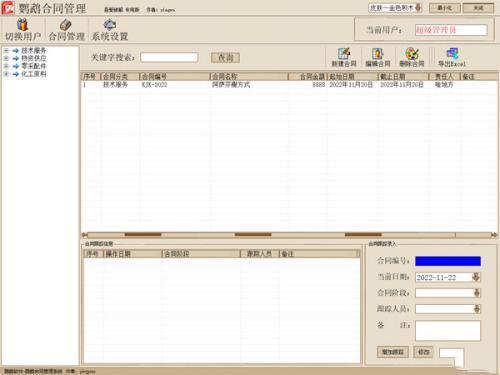Click the 增加跟踪 button

point(393,352)
